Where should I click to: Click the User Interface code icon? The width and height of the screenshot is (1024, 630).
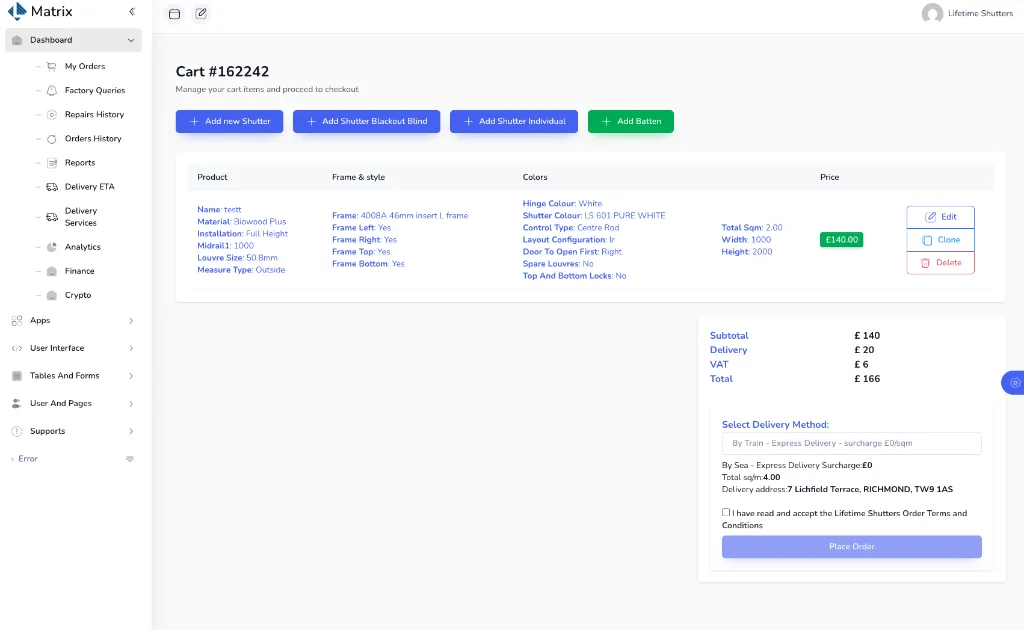click(x=17, y=349)
